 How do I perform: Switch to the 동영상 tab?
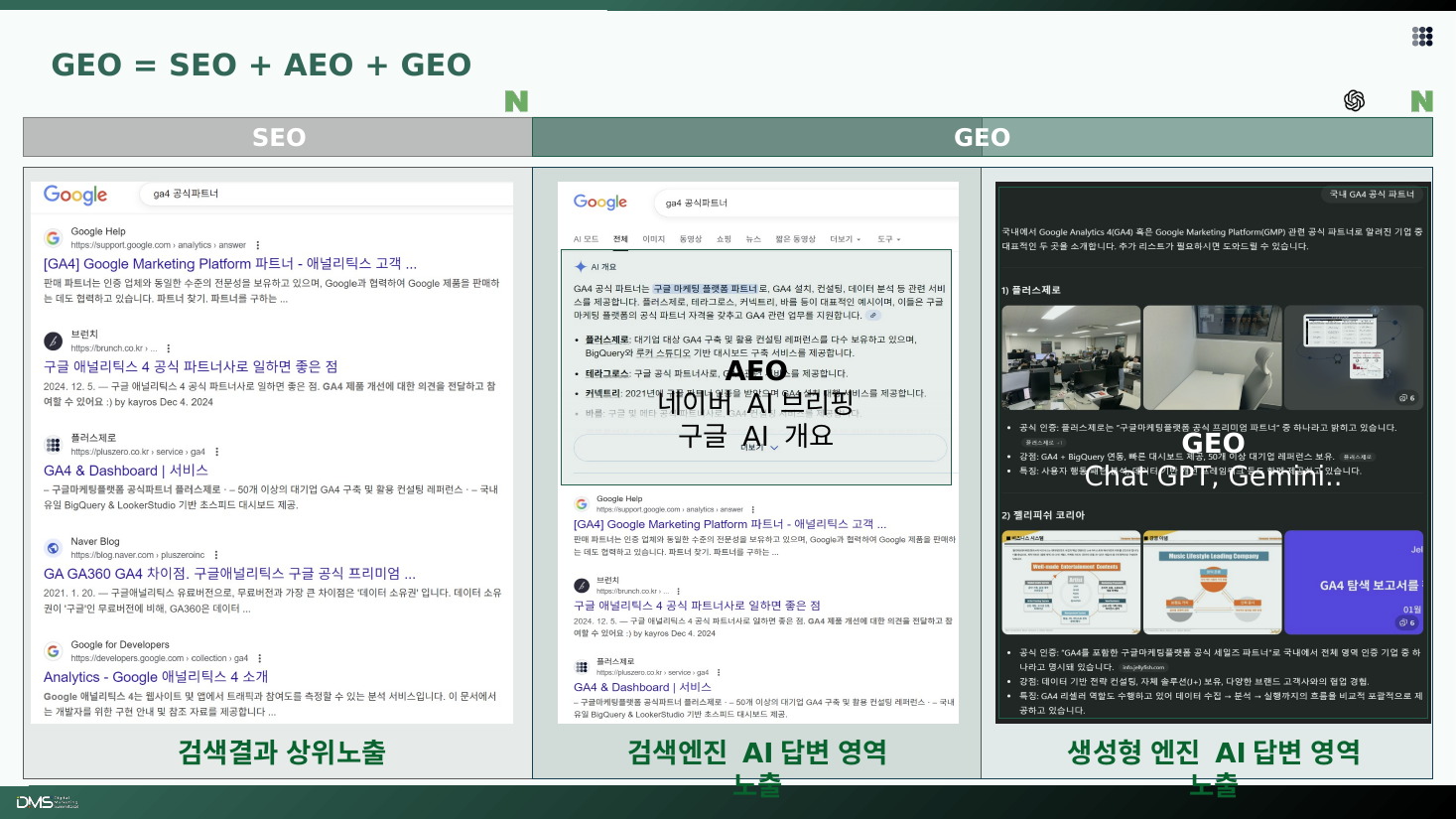690,239
